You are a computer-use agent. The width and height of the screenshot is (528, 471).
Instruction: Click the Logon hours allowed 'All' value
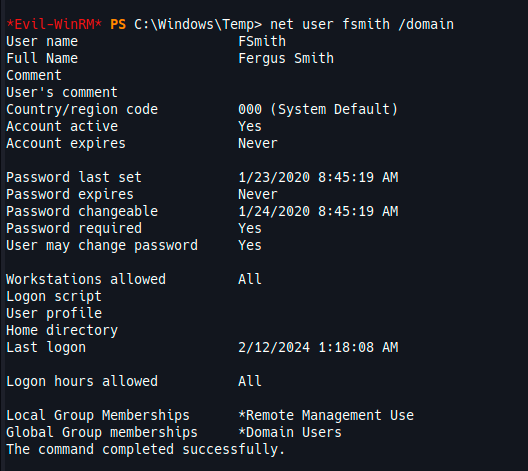click(x=250, y=381)
